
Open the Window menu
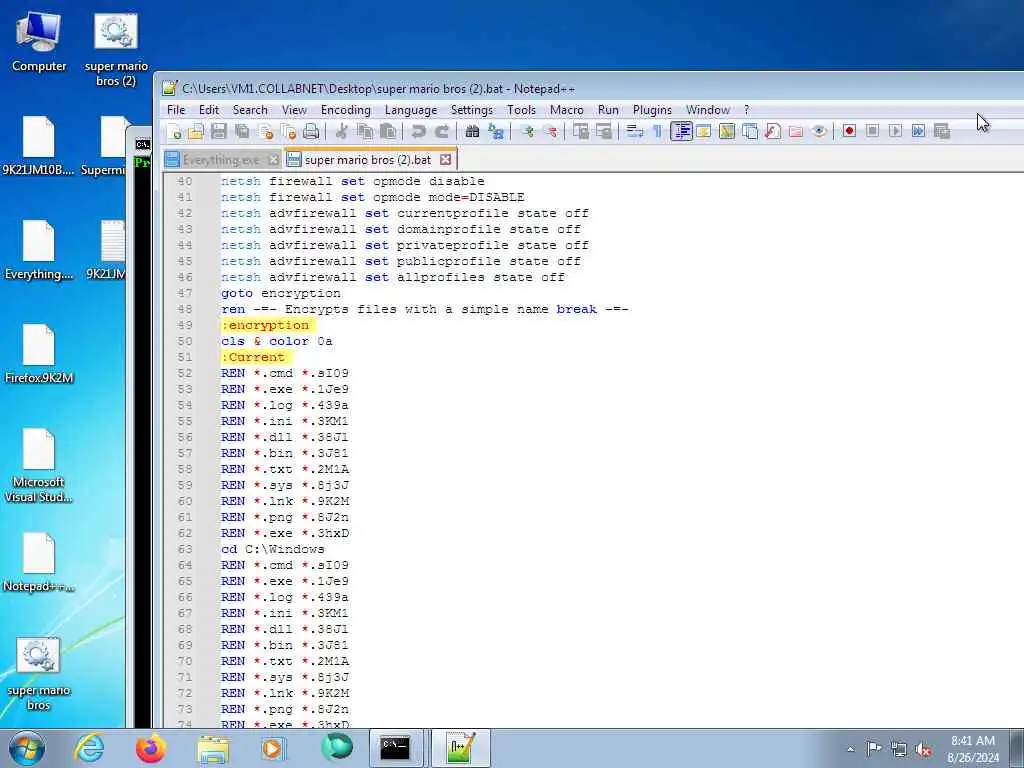[x=708, y=110]
